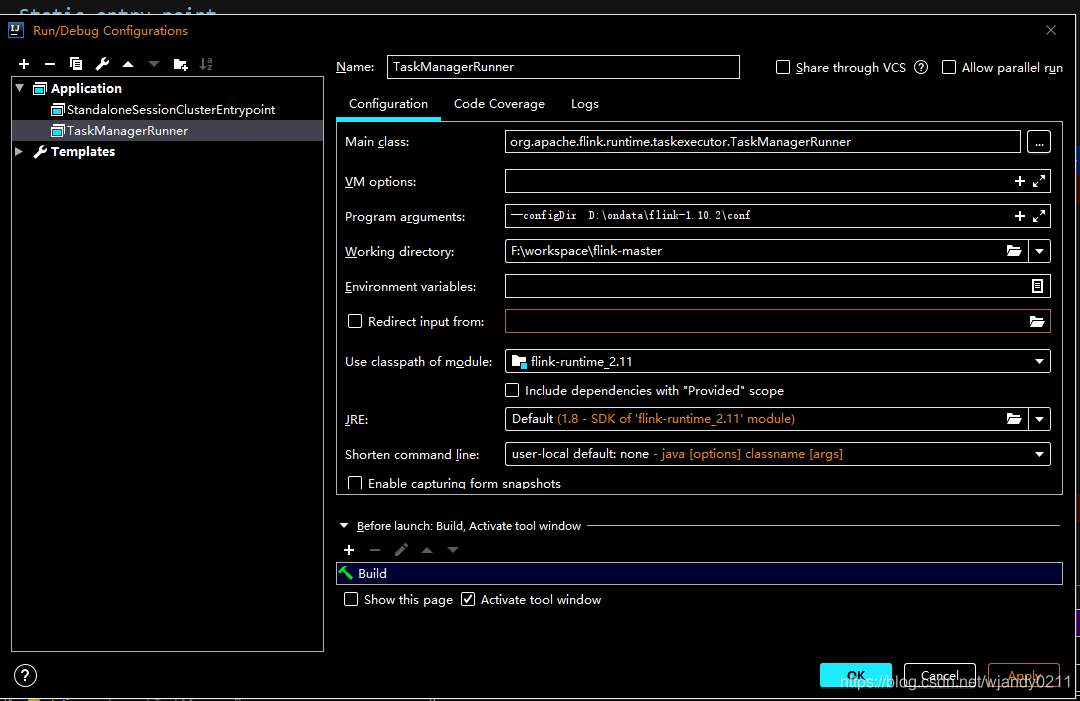Open the edit templates wrench icon

click(100, 64)
